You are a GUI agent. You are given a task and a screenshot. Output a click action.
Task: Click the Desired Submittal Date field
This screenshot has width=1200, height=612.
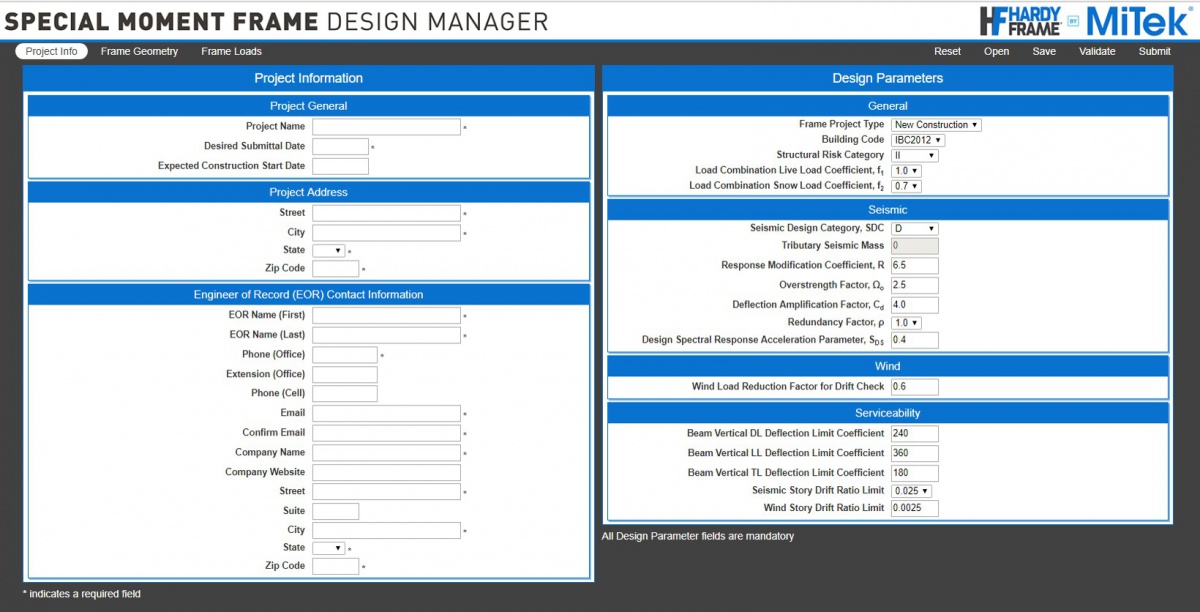340,146
